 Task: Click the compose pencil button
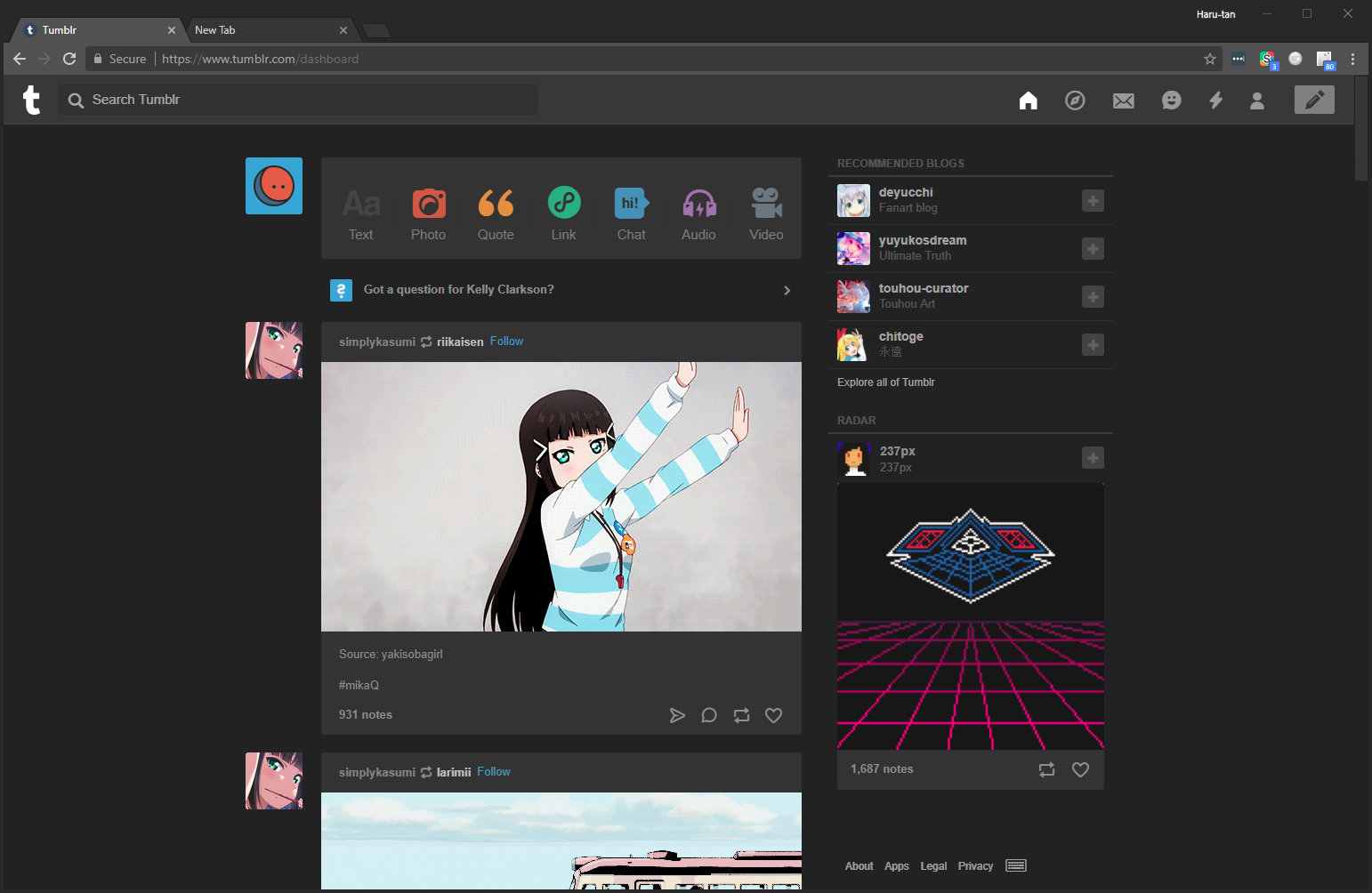coord(1314,100)
